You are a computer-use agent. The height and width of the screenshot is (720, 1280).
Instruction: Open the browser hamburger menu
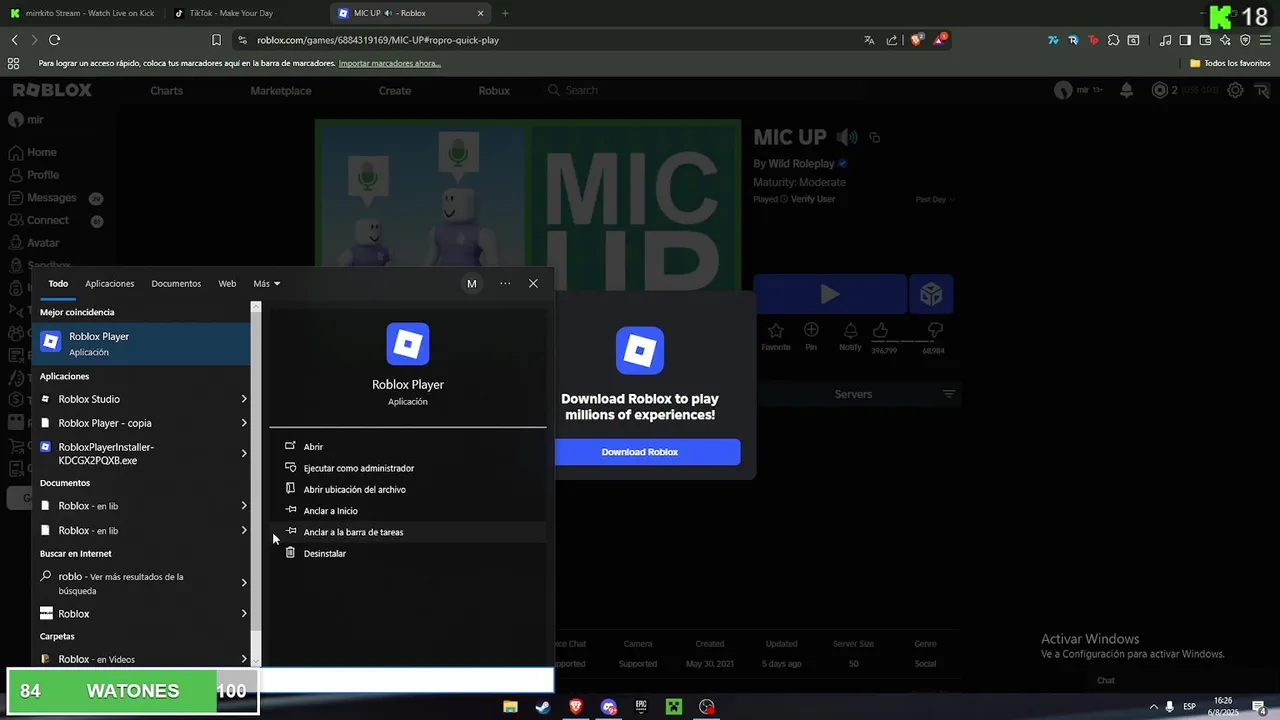tap(1265, 40)
